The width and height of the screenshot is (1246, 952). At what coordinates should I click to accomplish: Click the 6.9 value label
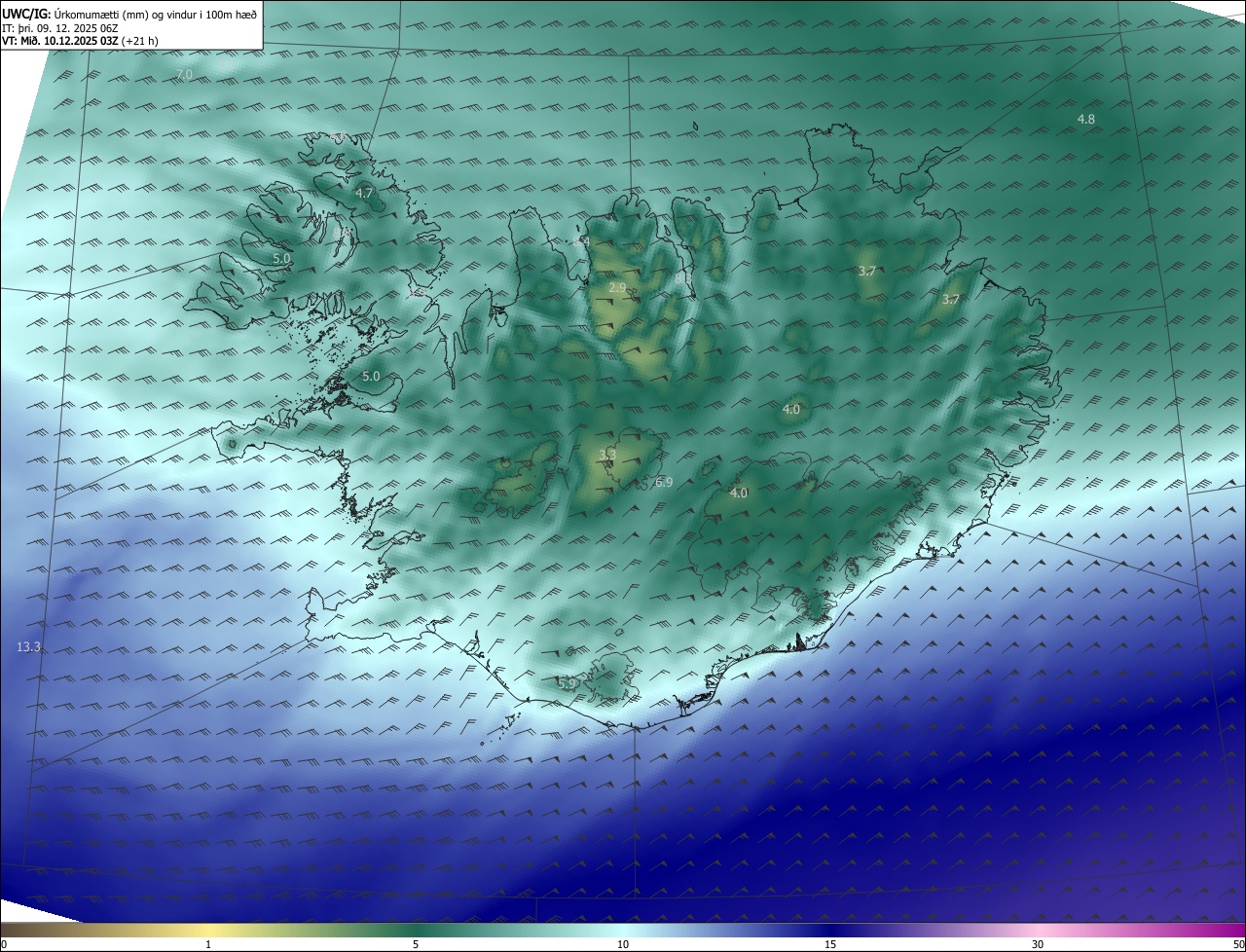click(x=664, y=482)
